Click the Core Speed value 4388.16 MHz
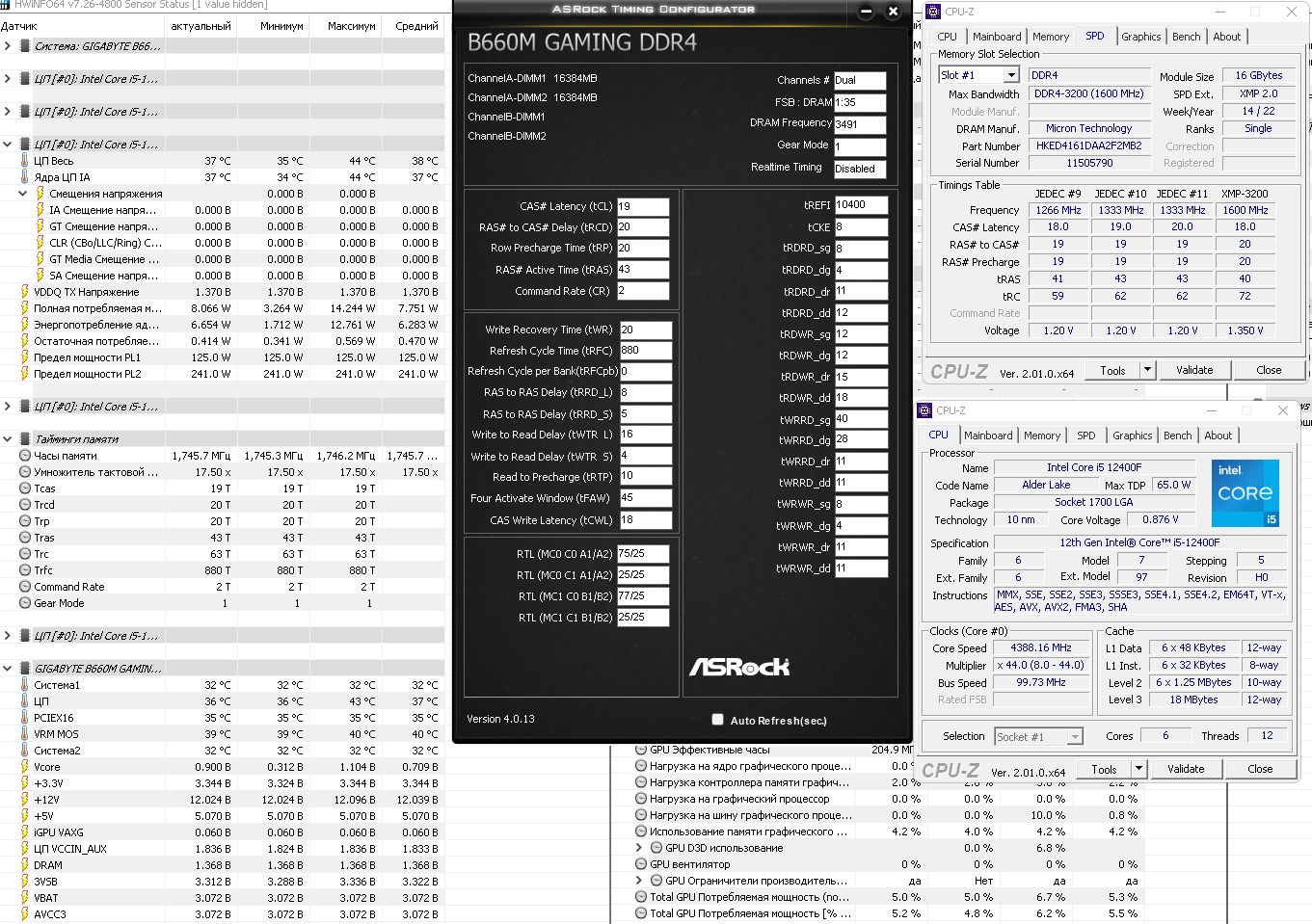Image resolution: width=1312 pixels, height=924 pixels. pos(1041,647)
